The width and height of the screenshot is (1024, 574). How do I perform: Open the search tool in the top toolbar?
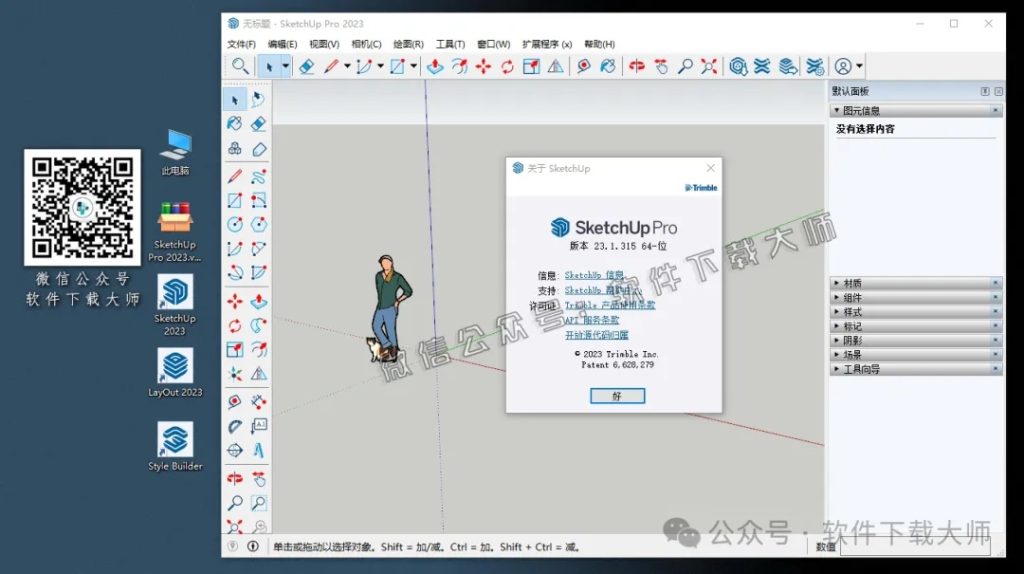[x=240, y=66]
